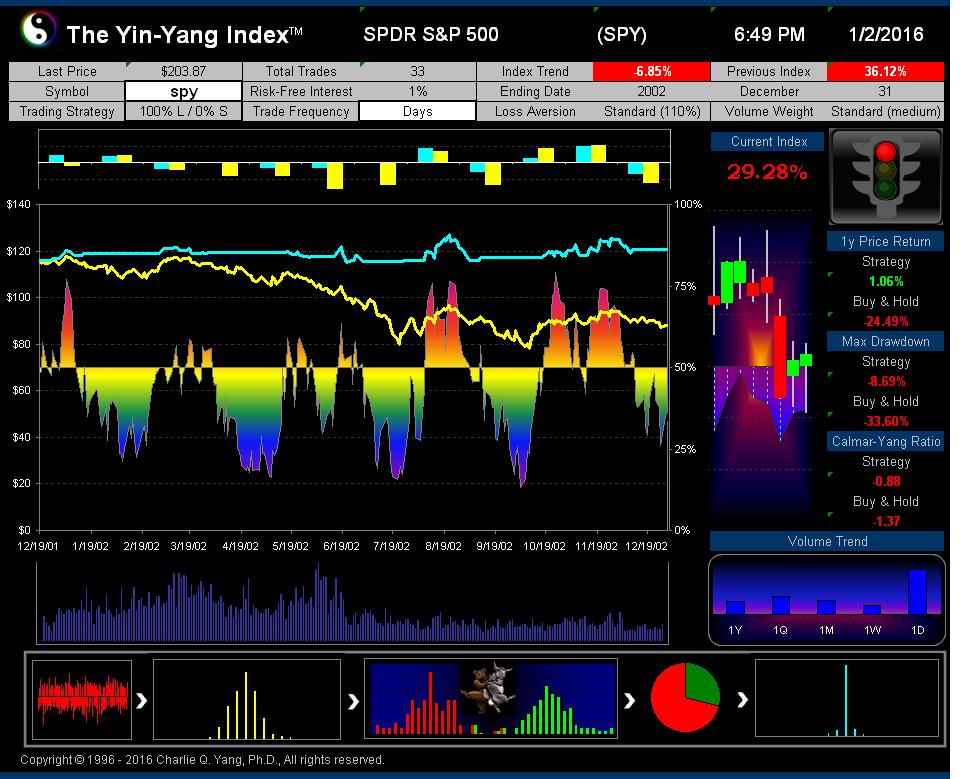Click the 1M volume trend bar

[826, 607]
